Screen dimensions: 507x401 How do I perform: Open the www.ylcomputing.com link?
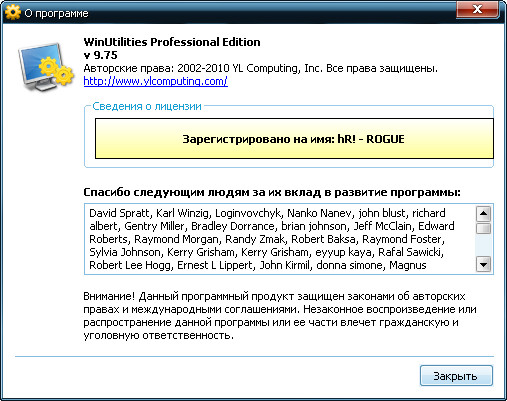(x=156, y=81)
